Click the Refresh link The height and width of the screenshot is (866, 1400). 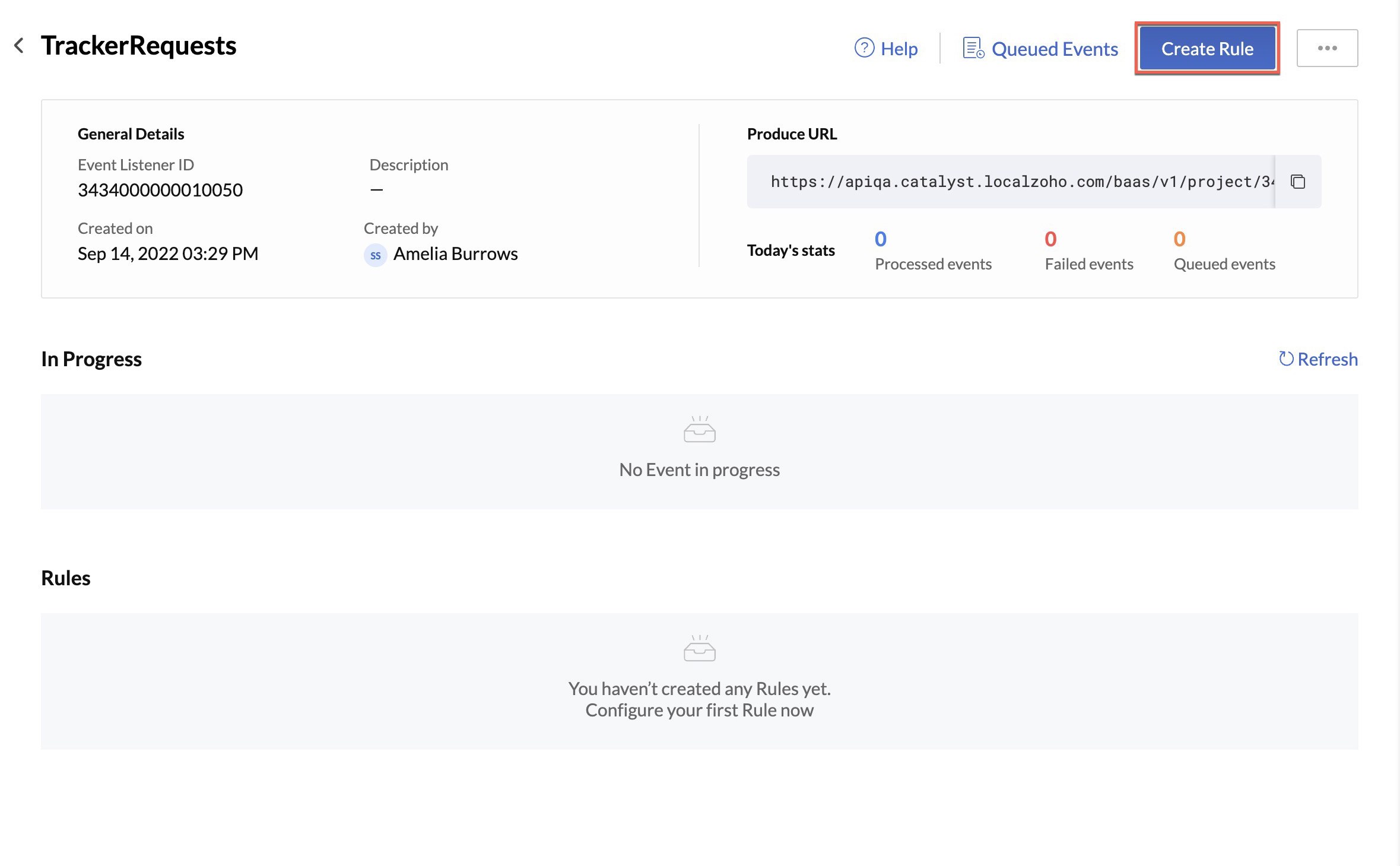tap(1328, 359)
